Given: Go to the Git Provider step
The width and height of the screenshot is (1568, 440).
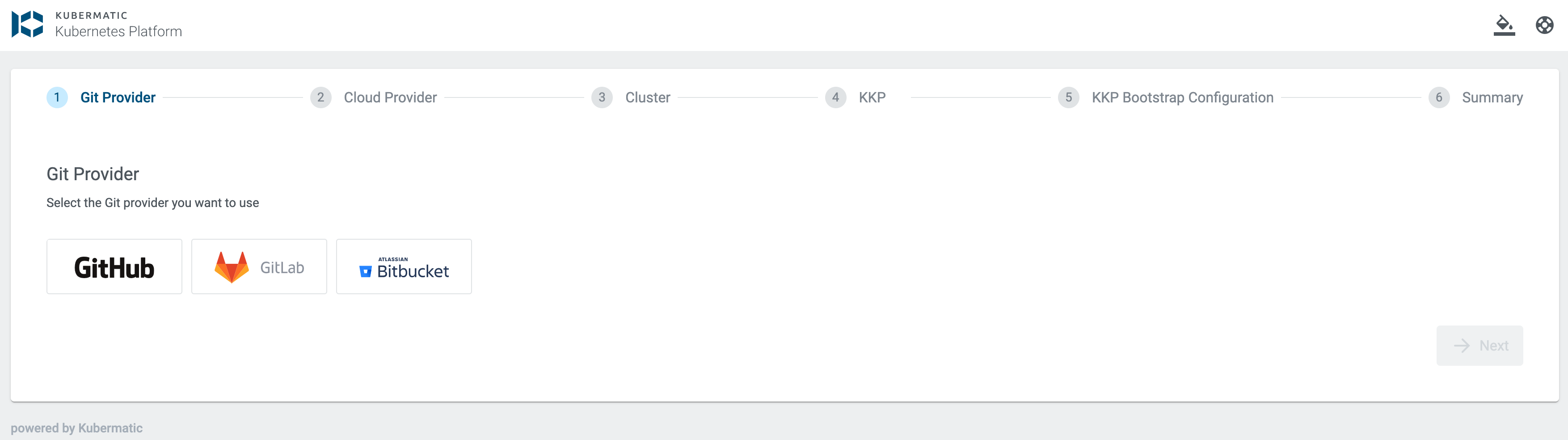Looking at the screenshot, I should pos(118,97).
